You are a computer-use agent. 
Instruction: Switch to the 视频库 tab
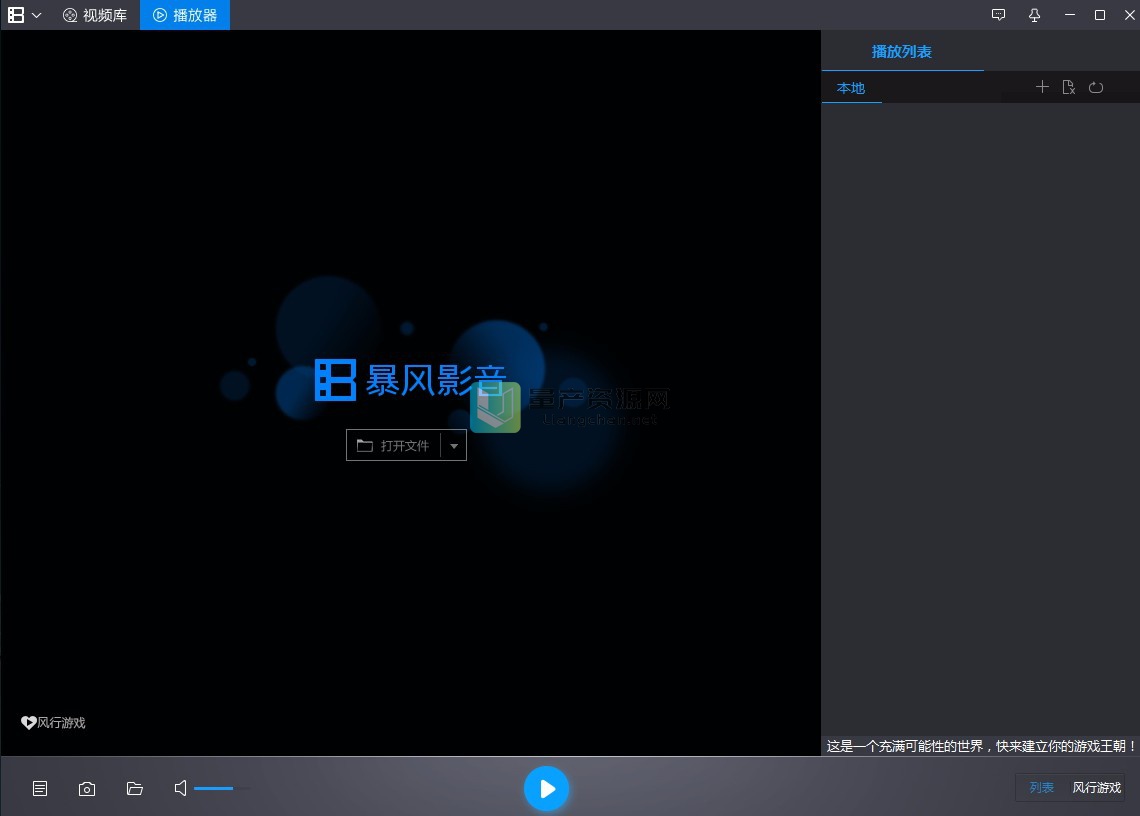click(x=95, y=15)
